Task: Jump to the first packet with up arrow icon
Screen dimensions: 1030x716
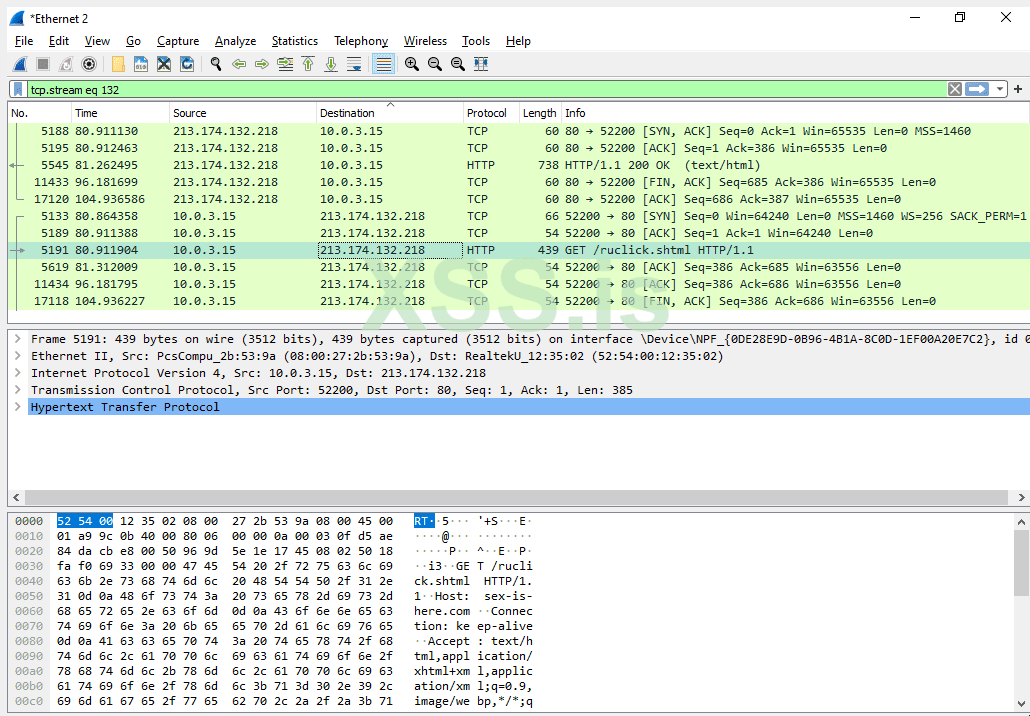Action: [x=307, y=64]
